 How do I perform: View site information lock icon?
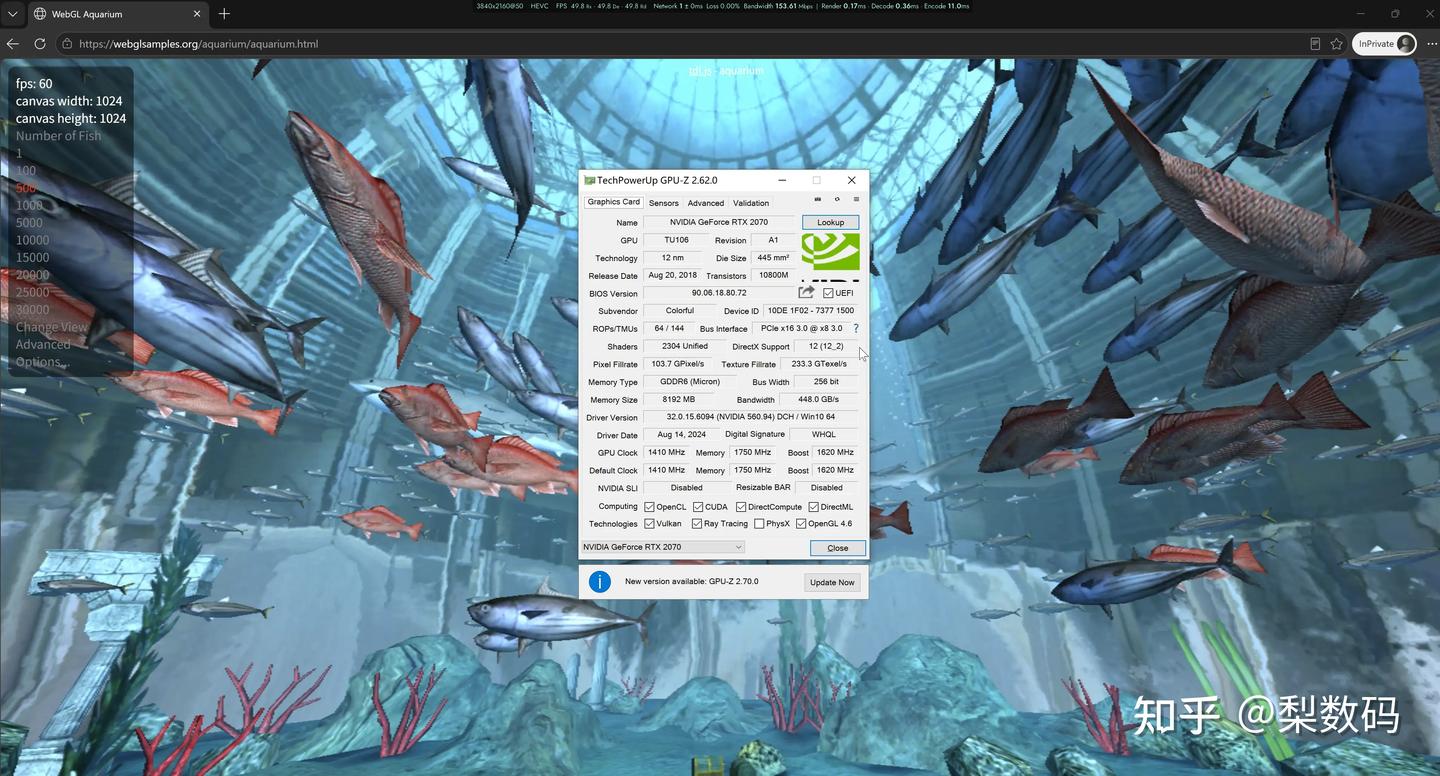67,44
